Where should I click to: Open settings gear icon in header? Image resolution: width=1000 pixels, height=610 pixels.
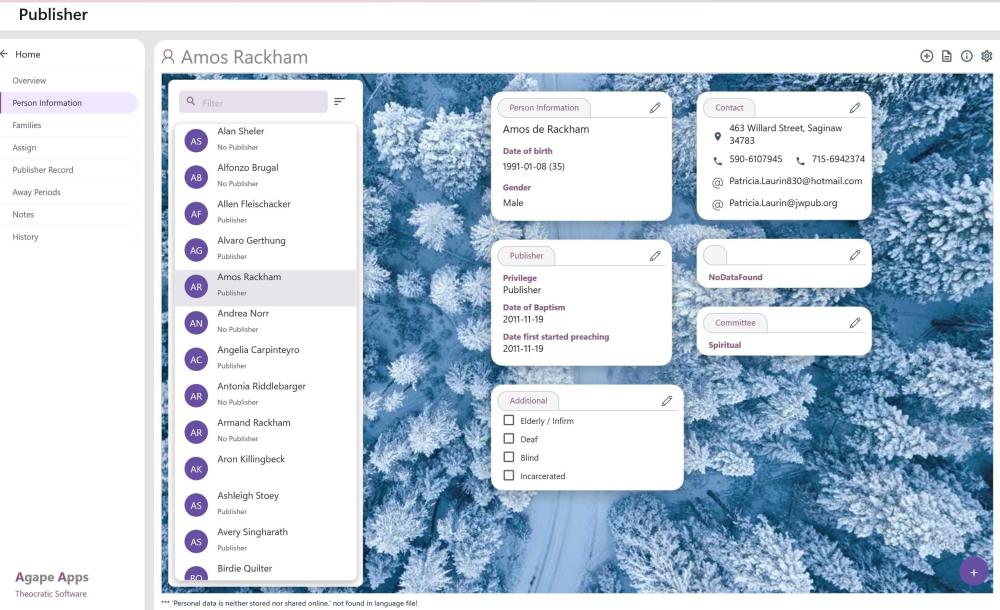click(x=987, y=56)
